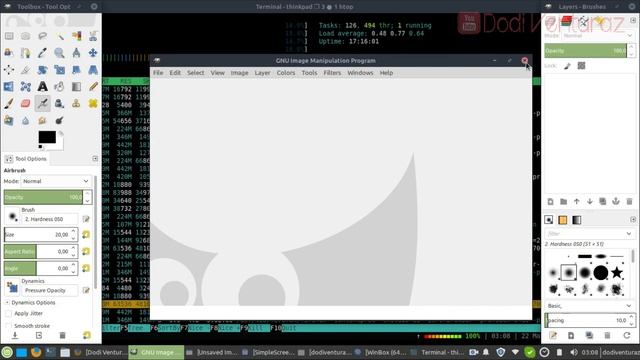The width and height of the screenshot is (640, 360).
Task: Click the brush preview thumbnail in Tool Options
Action: [x=13, y=216]
